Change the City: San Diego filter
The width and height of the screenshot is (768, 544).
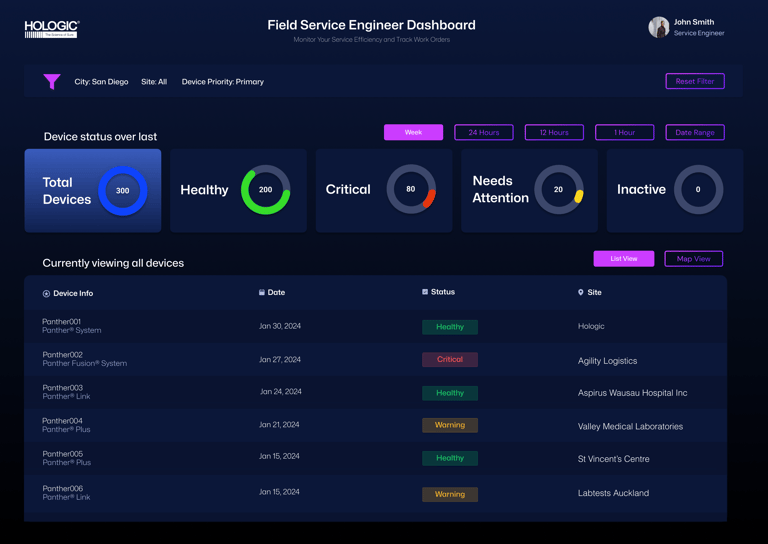coord(101,82)
